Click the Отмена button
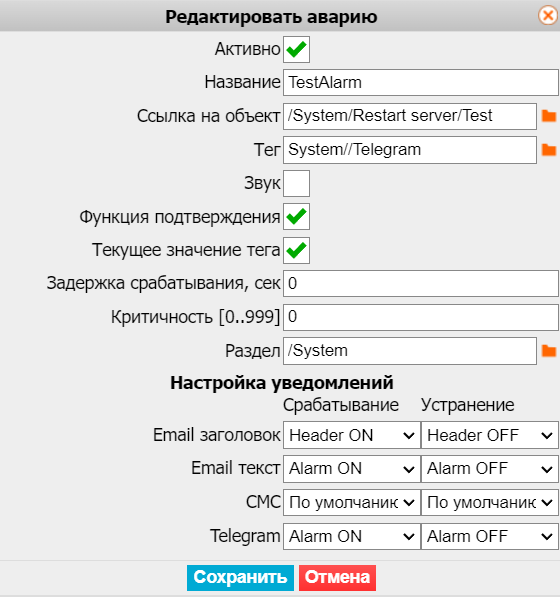This screenshot has height=597, width=560. click(337, 577)
